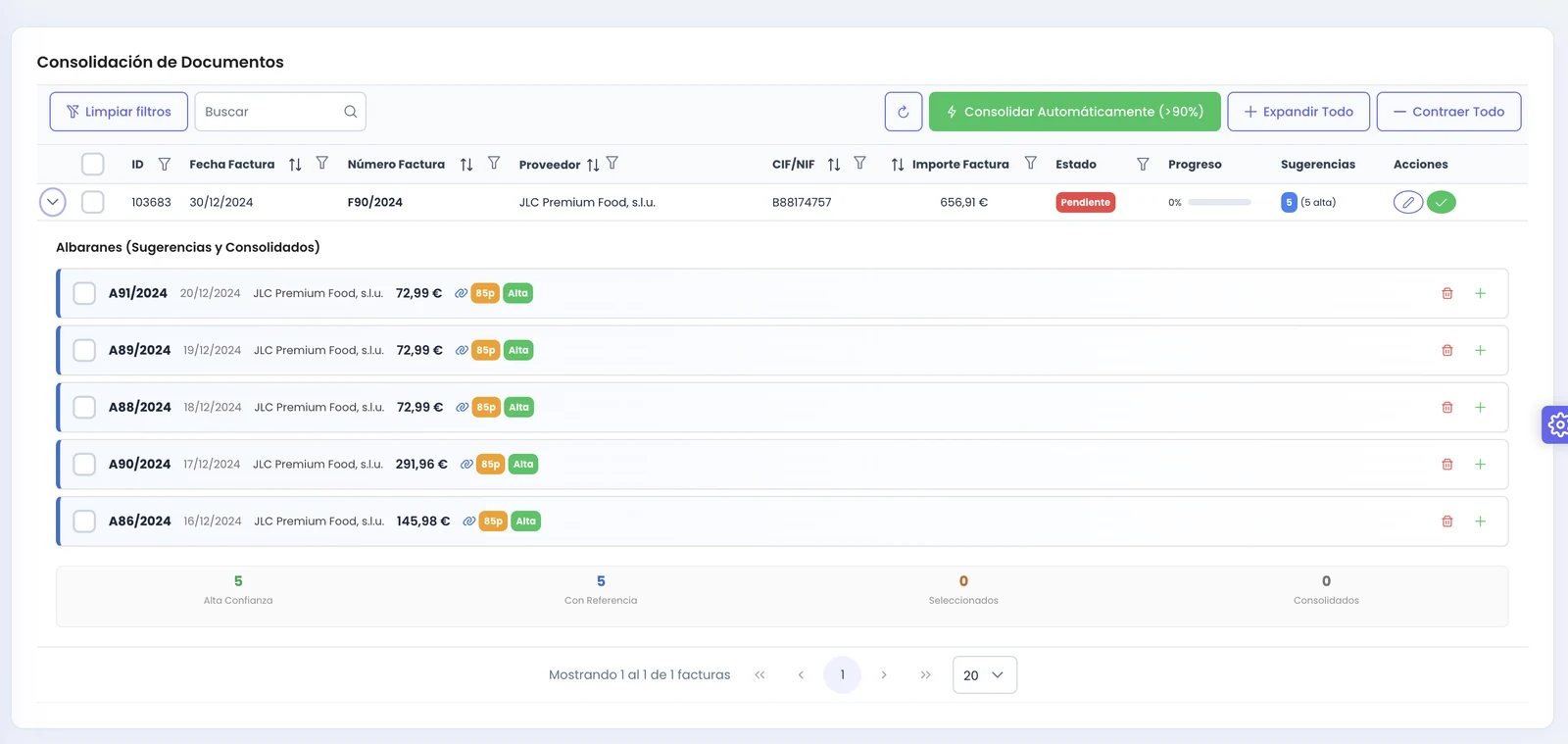Toggle the select-all checkbox in table header
The image size is (1568, 744).
93,164
